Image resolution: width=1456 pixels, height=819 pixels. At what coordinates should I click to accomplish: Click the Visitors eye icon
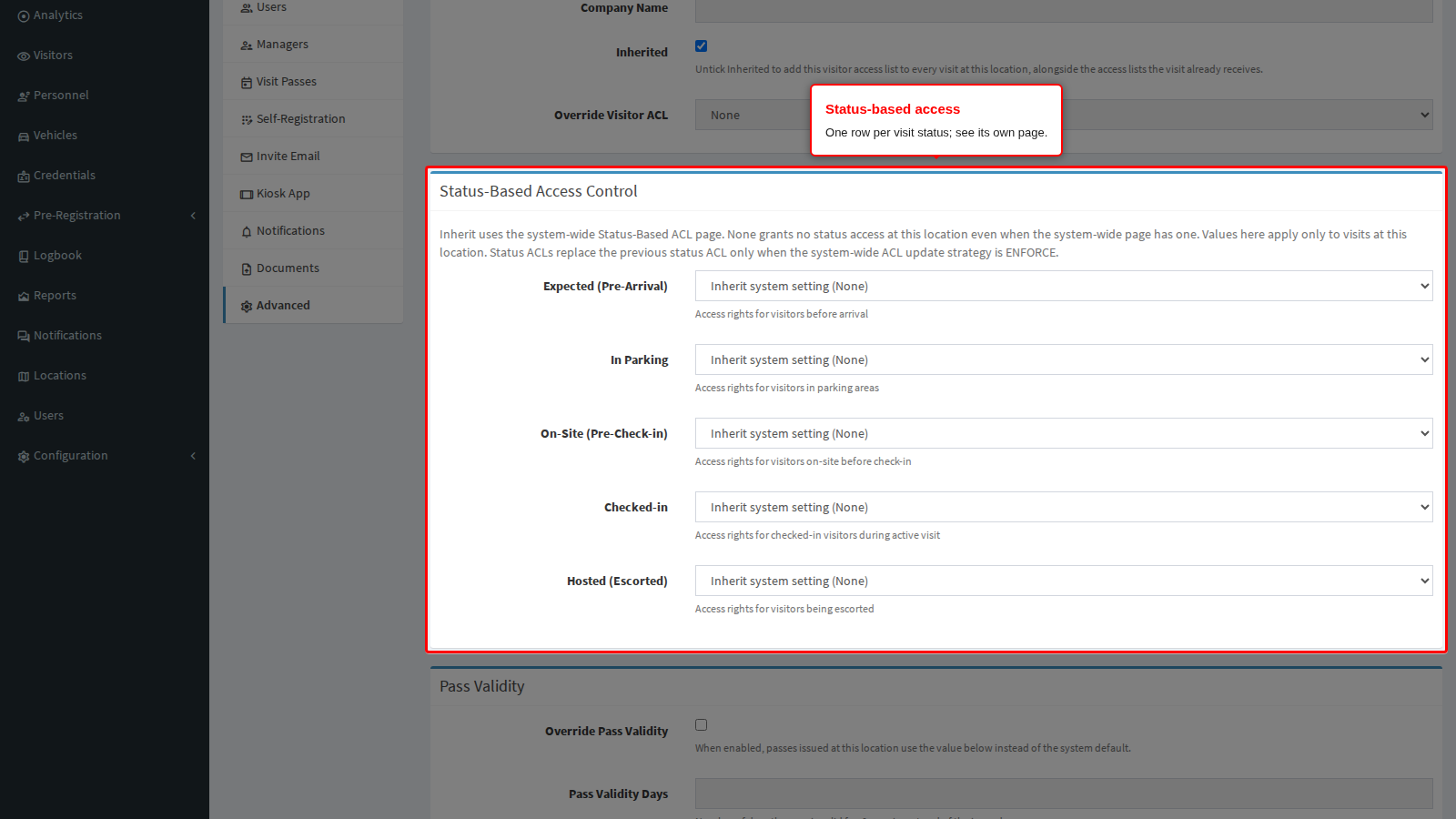[x=24, y=56]
